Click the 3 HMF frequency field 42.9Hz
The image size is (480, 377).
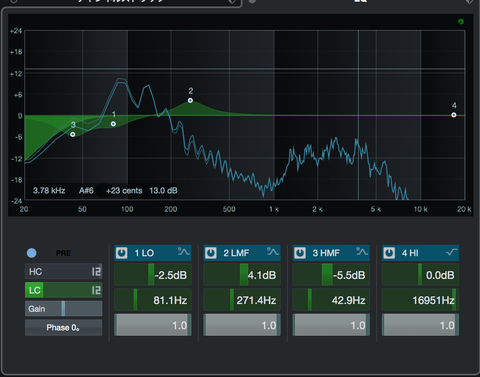[x=331, y=300]
